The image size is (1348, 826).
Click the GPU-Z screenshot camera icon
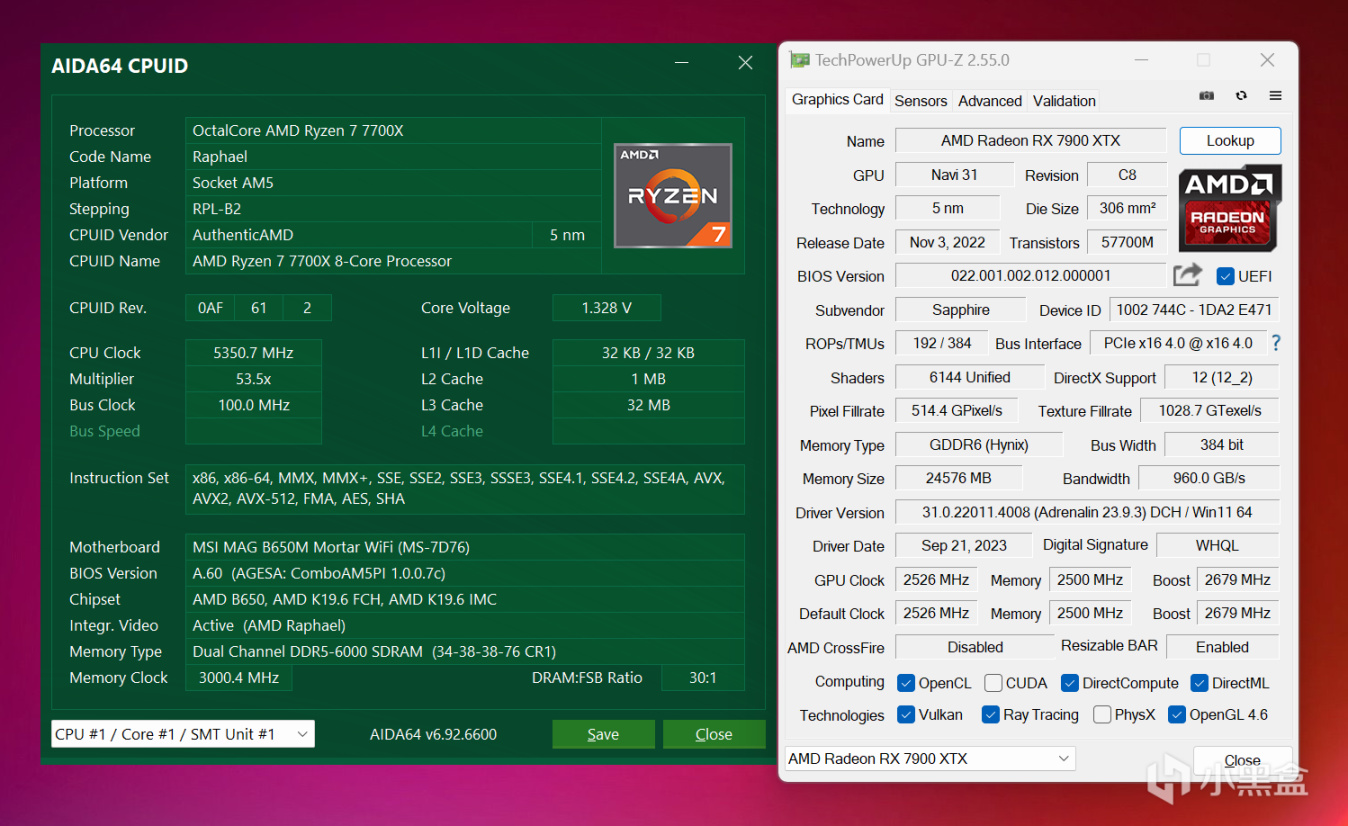(1207, 96)
